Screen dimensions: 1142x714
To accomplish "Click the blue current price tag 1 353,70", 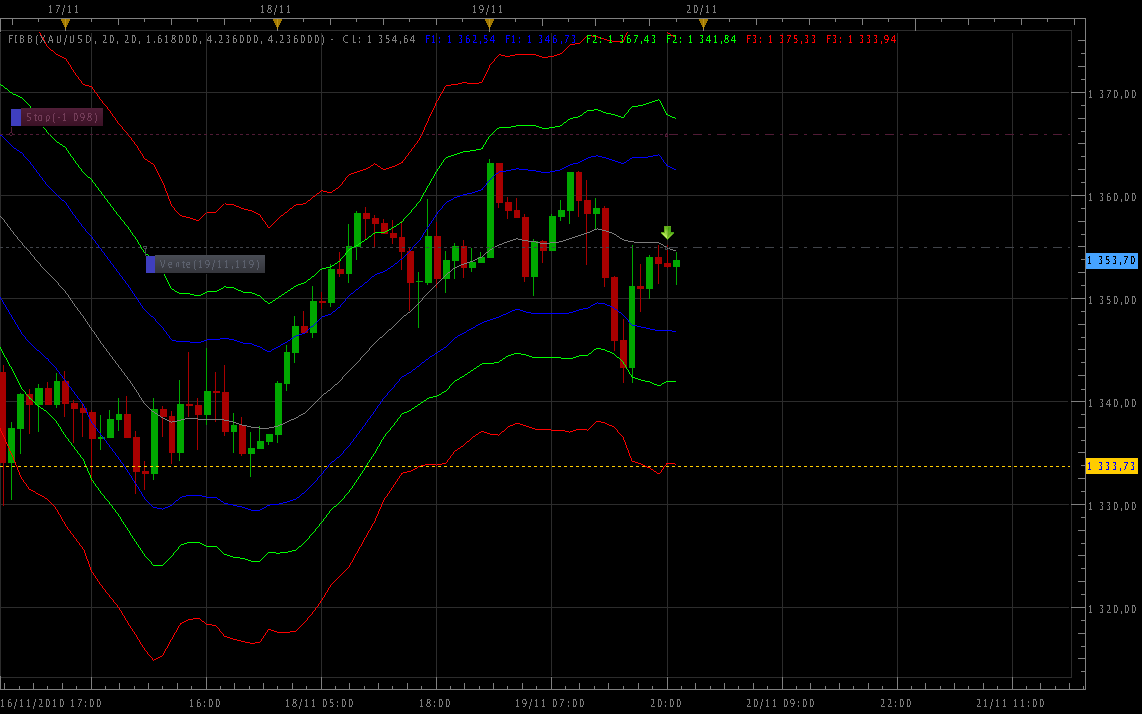I will (1112, 260).
